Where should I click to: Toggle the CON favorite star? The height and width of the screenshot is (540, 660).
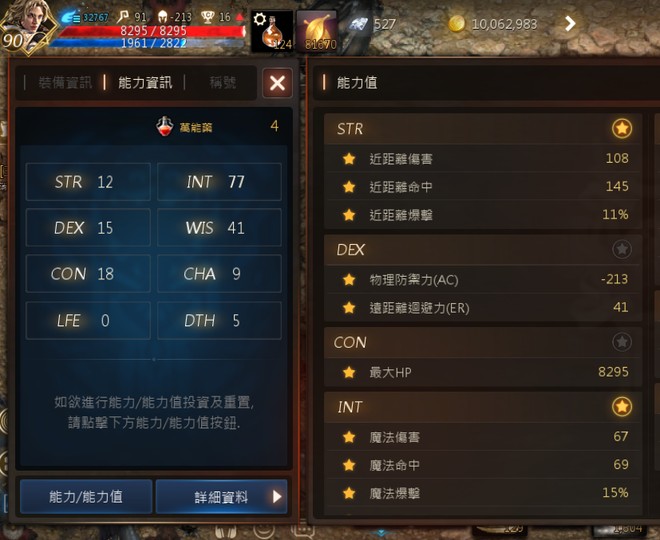point(622,342)
